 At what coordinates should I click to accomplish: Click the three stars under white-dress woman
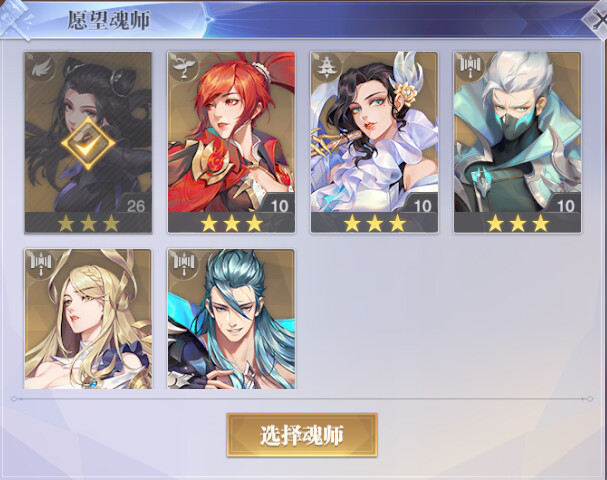(x=374, y=223)
